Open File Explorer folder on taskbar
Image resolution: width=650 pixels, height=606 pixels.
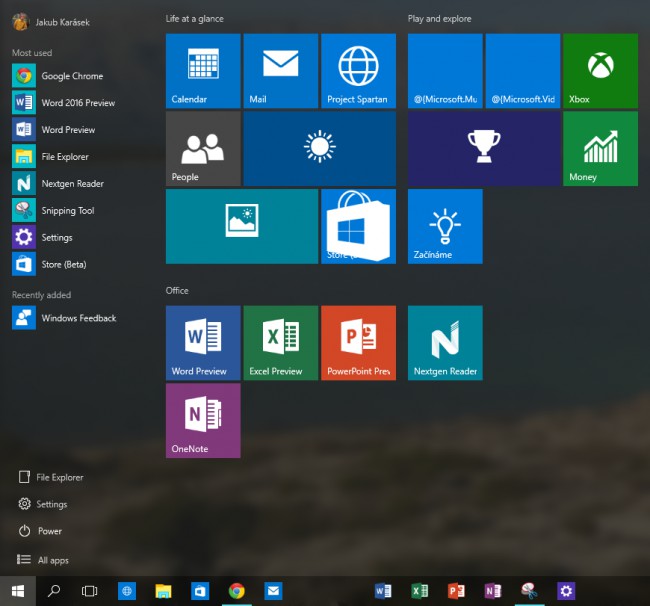163,591
